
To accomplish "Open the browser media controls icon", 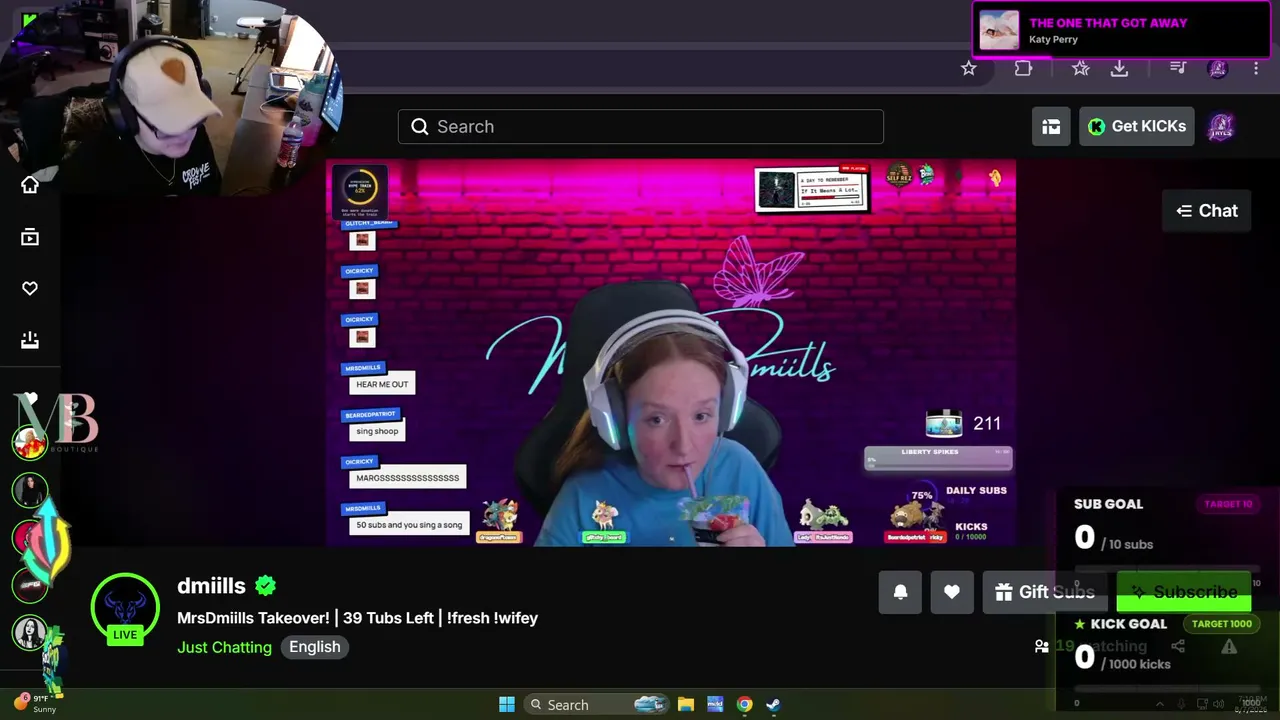I will (1178, 68).
